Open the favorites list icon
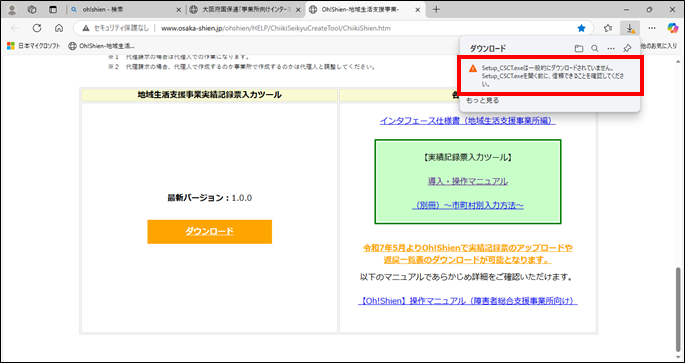 pos(608,28)
